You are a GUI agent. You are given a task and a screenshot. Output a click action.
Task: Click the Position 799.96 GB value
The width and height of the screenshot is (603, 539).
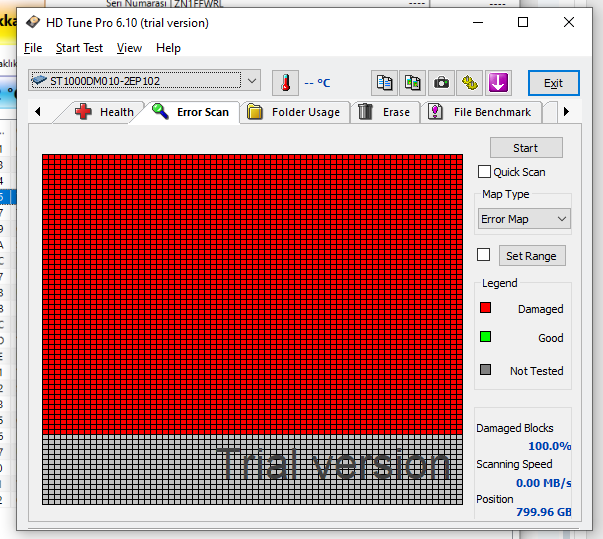point(543,512)
